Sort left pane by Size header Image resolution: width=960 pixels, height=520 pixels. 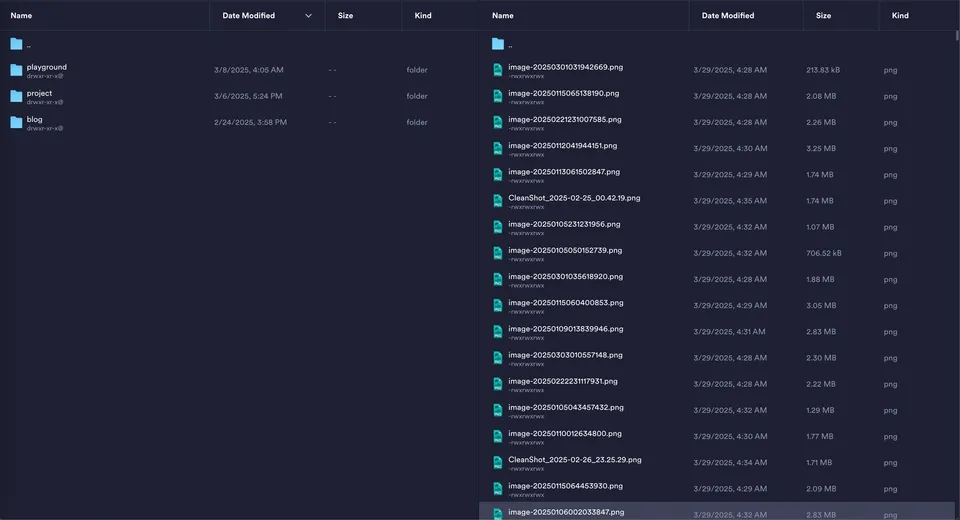point(345,16)
